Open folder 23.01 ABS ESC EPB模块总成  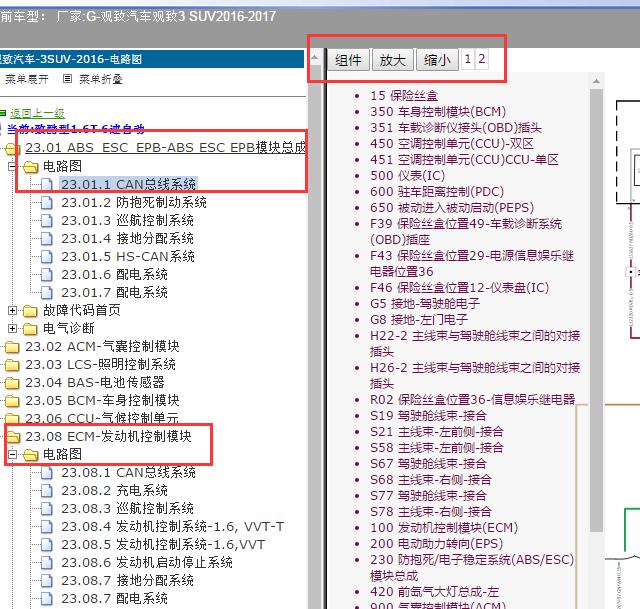[x=165, y=147]
